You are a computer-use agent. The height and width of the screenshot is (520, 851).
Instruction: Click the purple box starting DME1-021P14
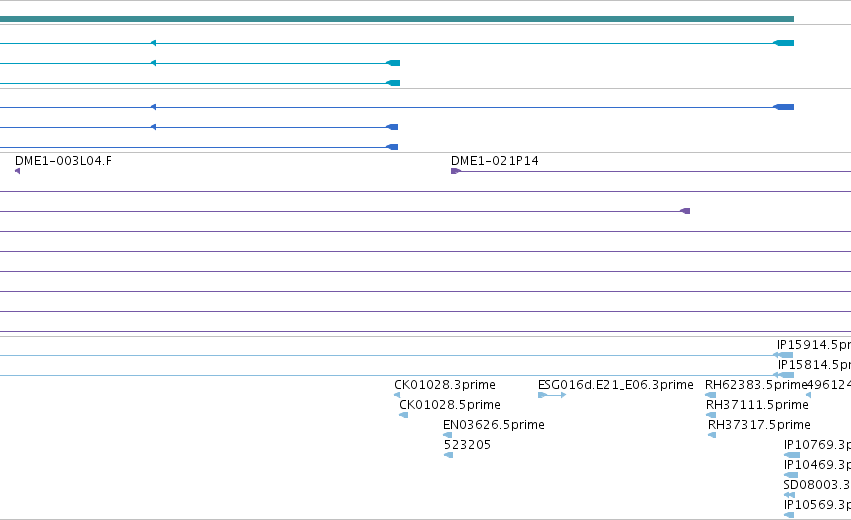(455, 171)
